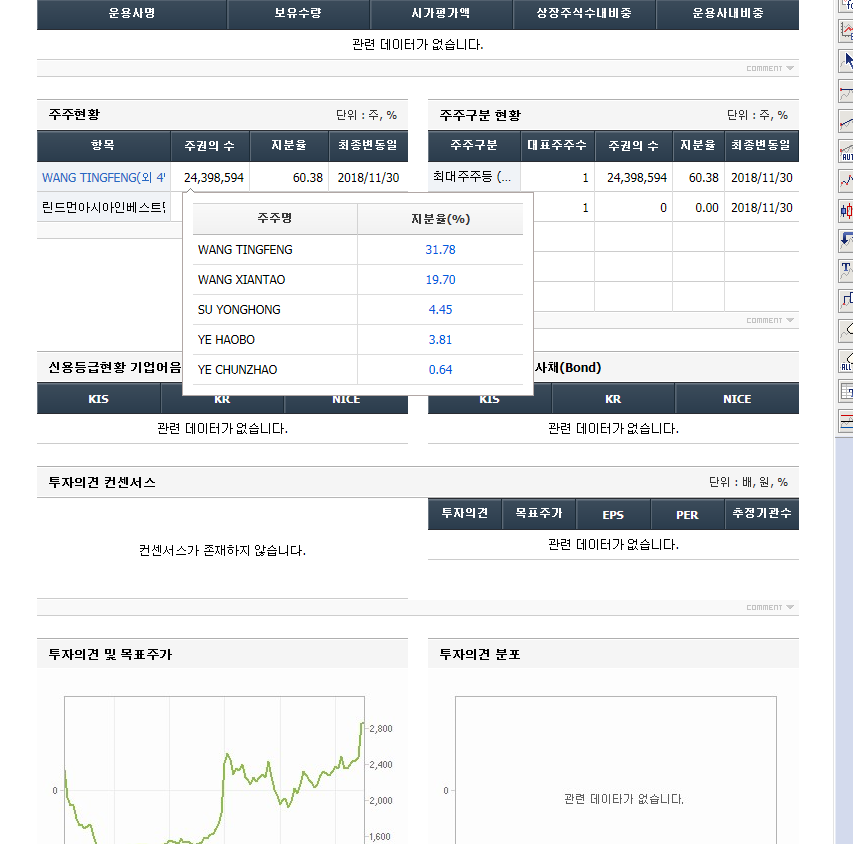853x844 pixels.
Task: Click SU YONGHONG name in the popup
Action: 239,310
